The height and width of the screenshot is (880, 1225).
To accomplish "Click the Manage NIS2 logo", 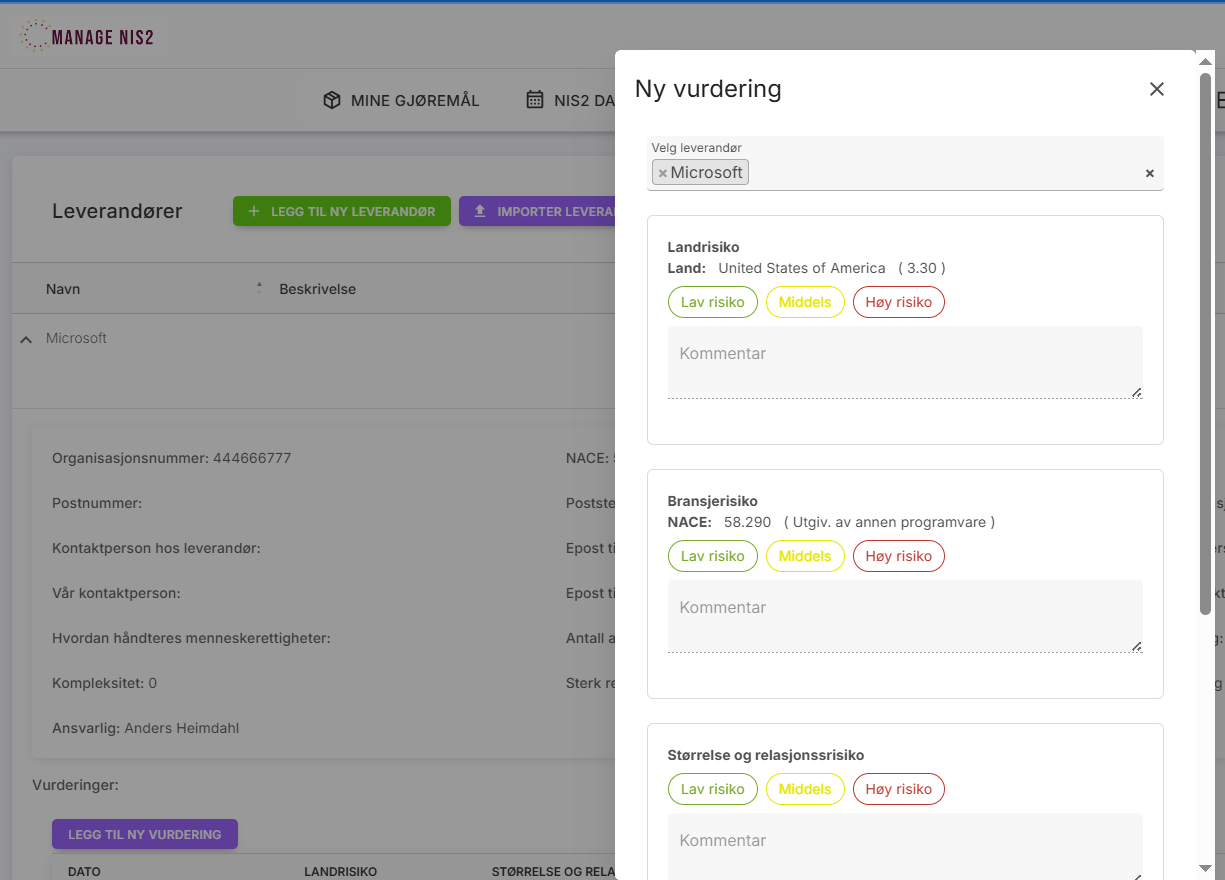I will [87, 37].
